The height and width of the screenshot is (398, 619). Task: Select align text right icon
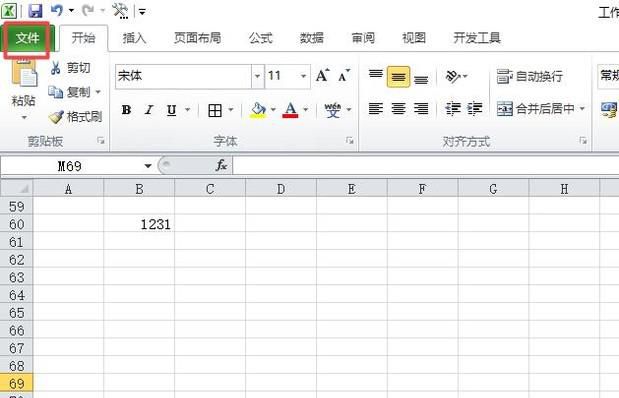(x=421, y=108)
